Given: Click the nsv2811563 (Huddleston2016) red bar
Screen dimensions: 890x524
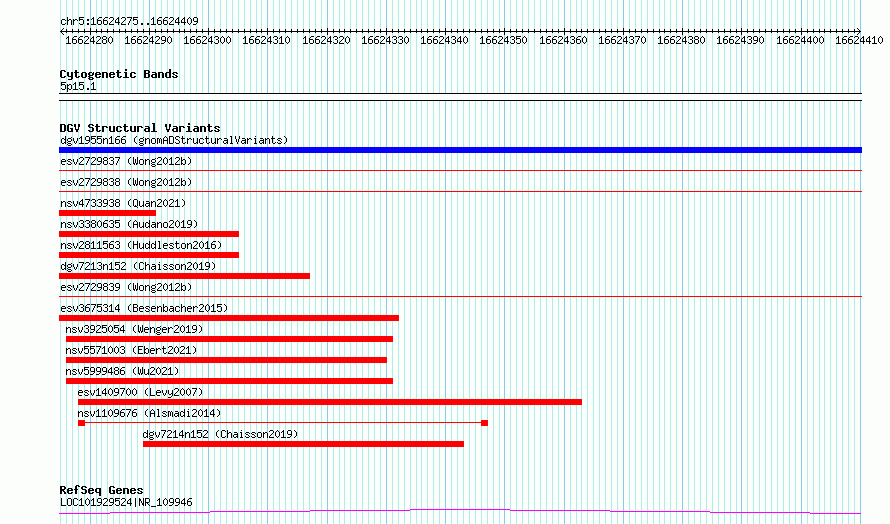Looking at the screenshot, I should click(149, 255).
